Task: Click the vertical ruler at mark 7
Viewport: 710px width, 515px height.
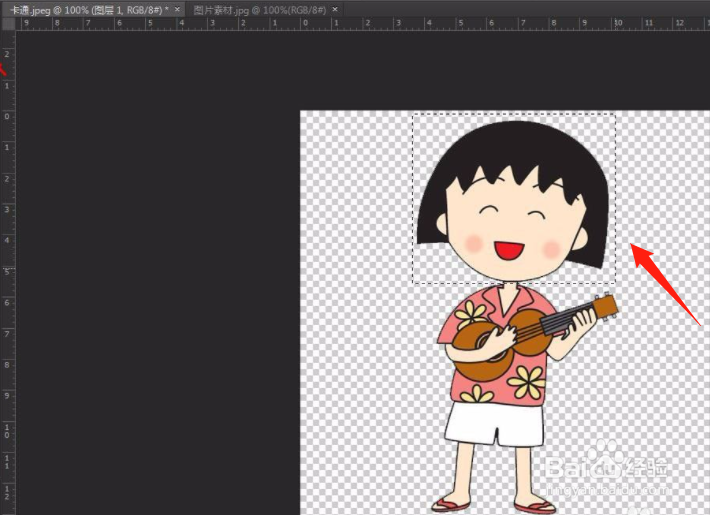Action: (x=7, y=334)
